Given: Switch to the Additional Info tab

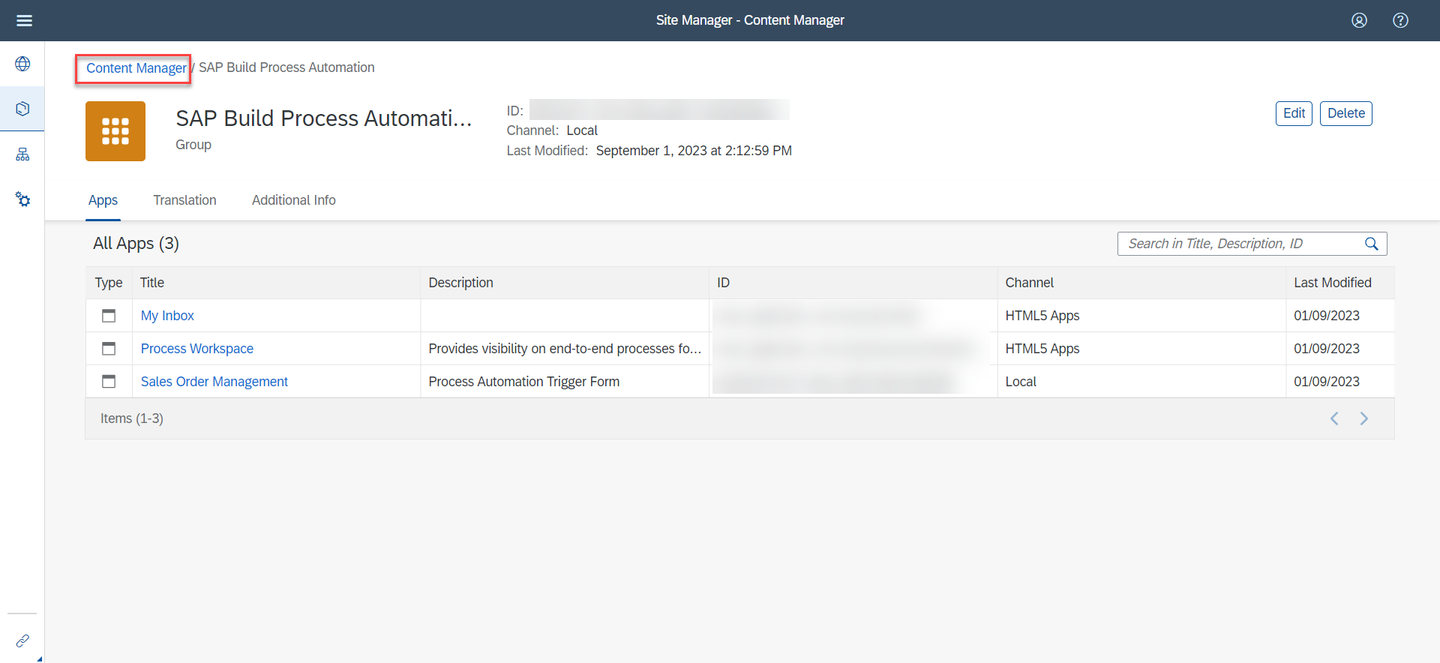Looking at the screenshot, I should (294, 200).
